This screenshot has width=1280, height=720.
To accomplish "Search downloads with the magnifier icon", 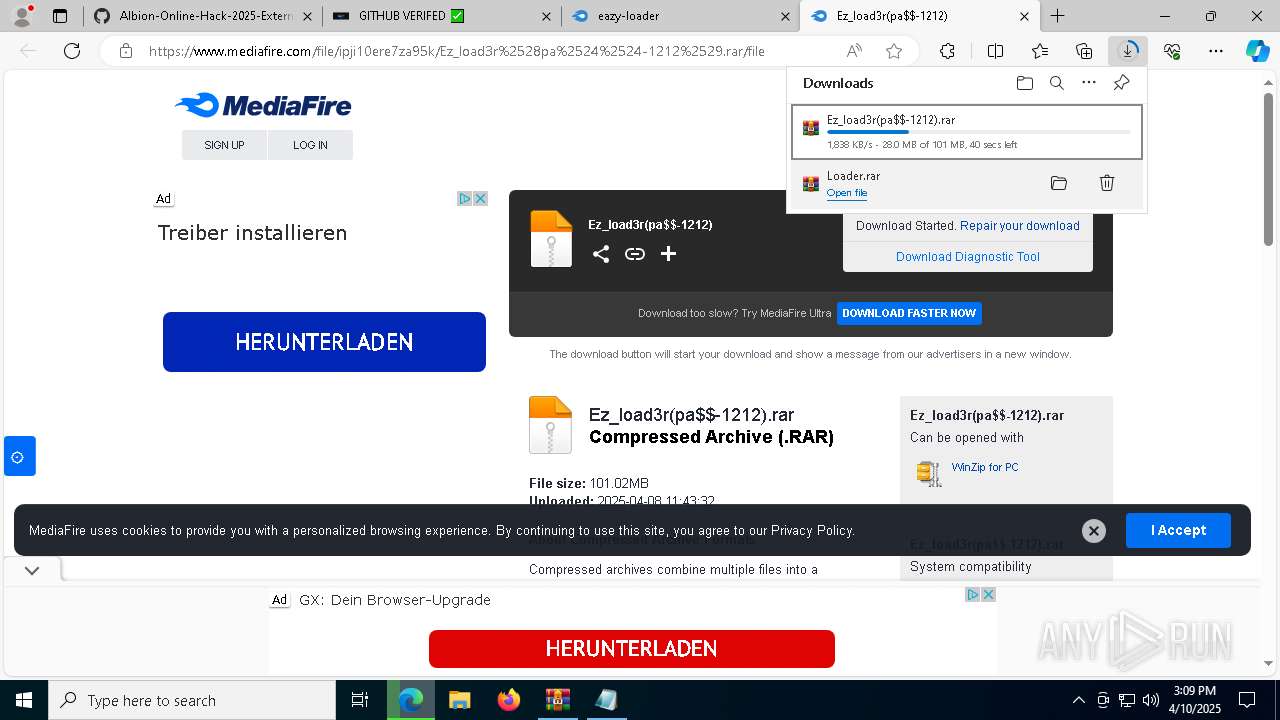I will pyautogui.click(x=1056, y=83).
